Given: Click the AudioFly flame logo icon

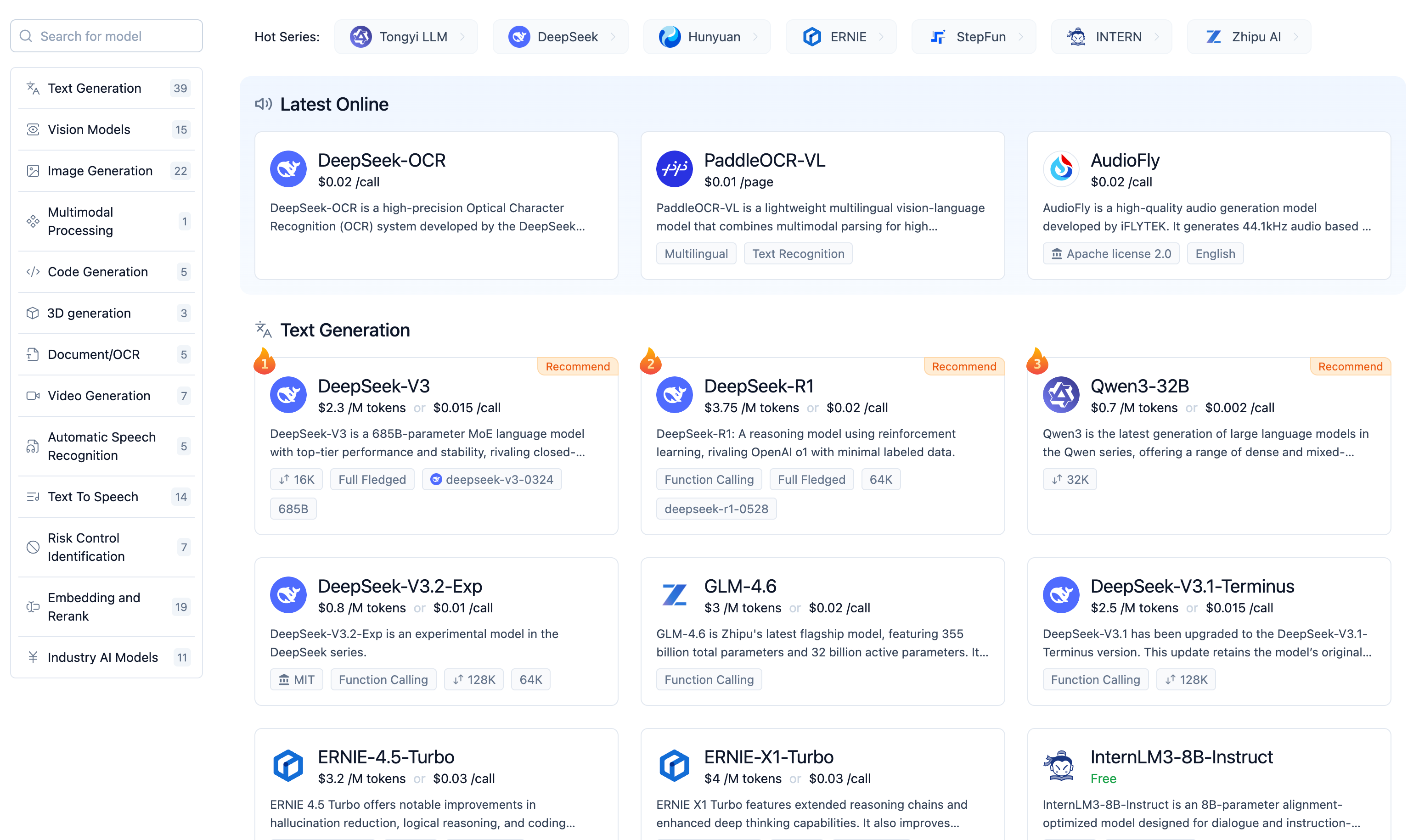Looking at the screenshot, I should point(1060,168).
